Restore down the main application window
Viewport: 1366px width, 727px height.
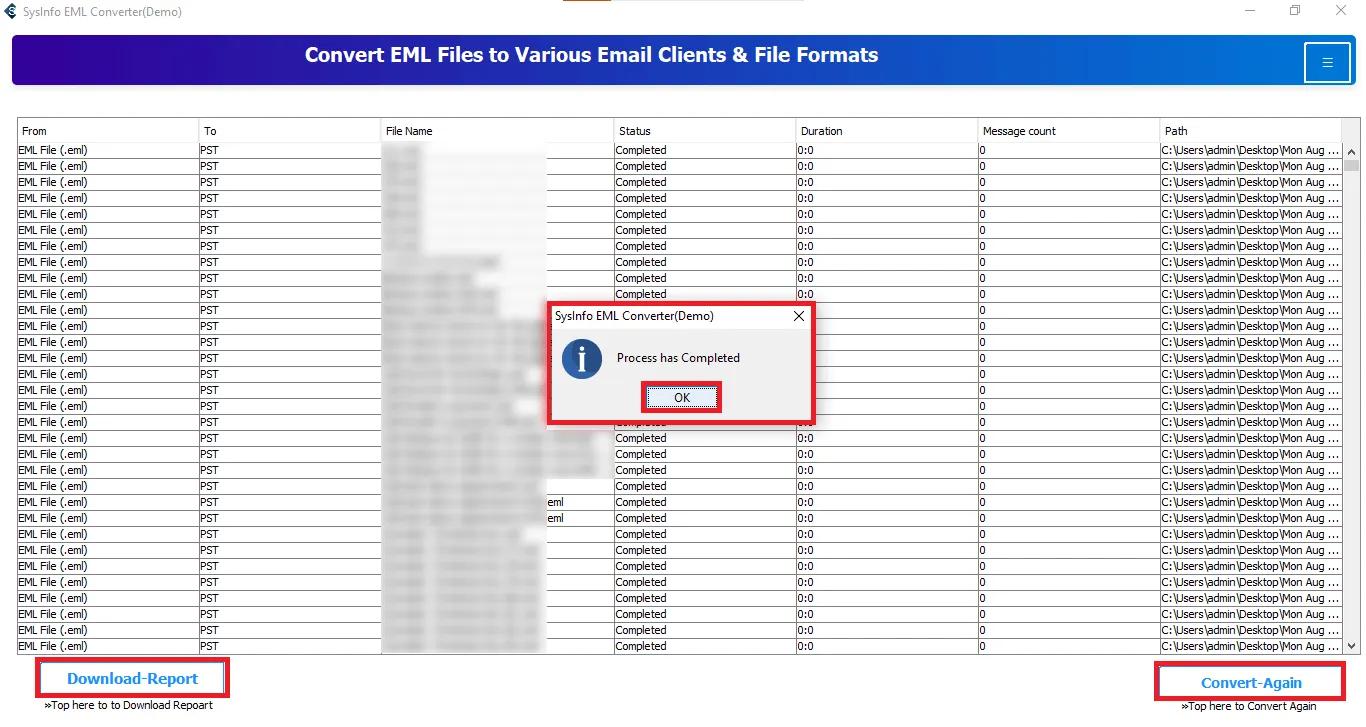point(1296,11)
